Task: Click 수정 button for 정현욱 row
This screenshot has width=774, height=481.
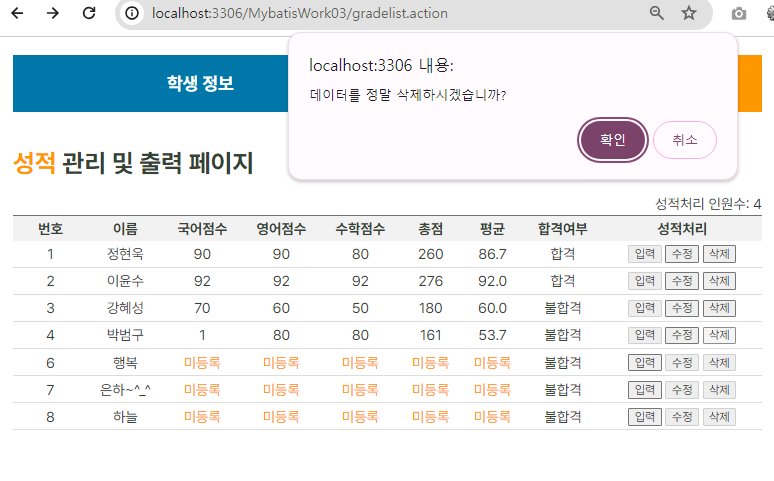Action: pyautogui.click(x=682, y=254)
